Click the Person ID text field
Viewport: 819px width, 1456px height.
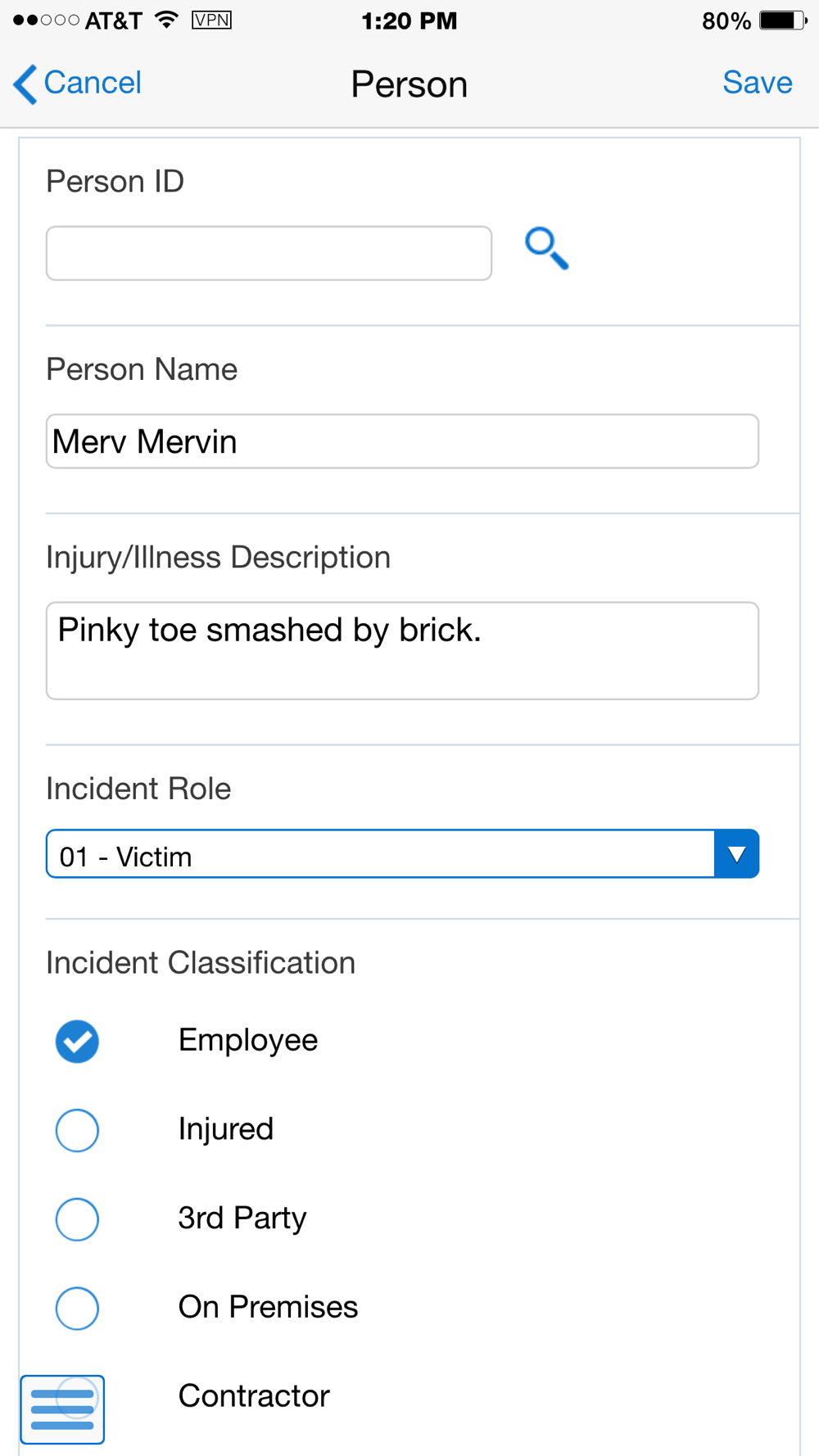pyautogui.click(x=269, y=253)
